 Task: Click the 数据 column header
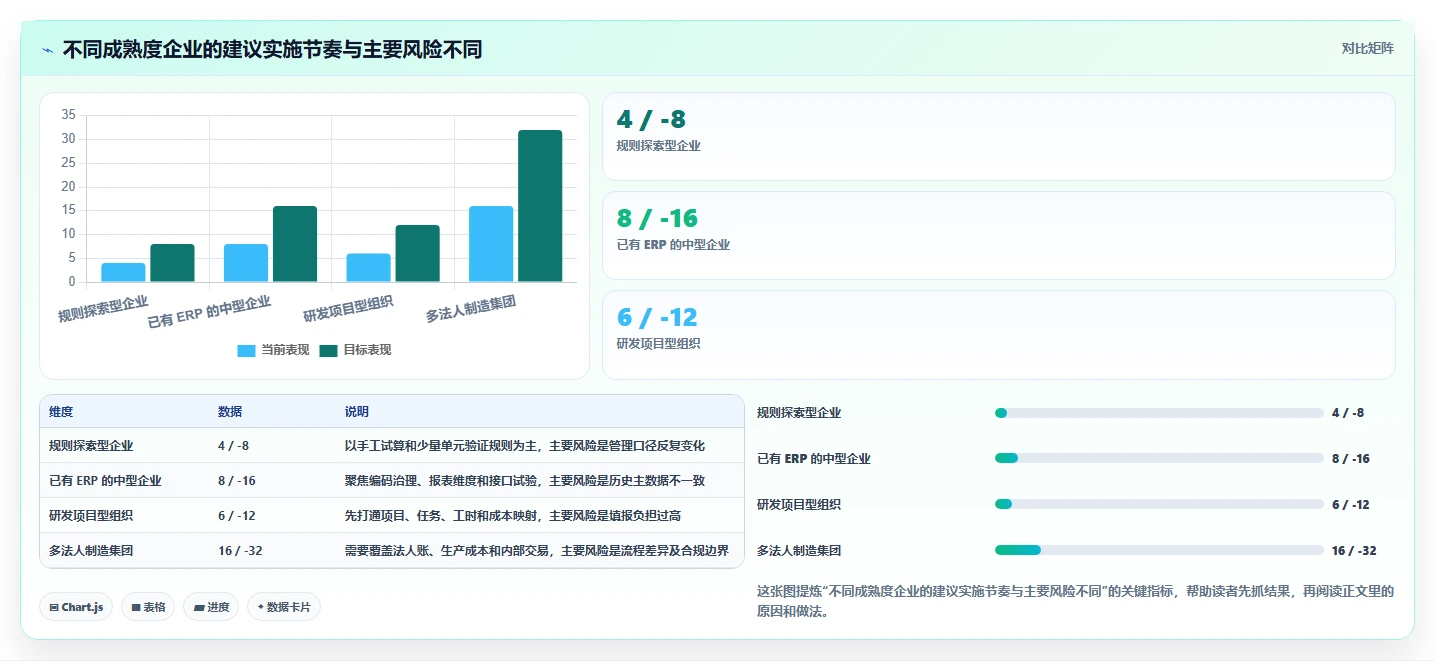pyautogui.click(x=230, y=412)
